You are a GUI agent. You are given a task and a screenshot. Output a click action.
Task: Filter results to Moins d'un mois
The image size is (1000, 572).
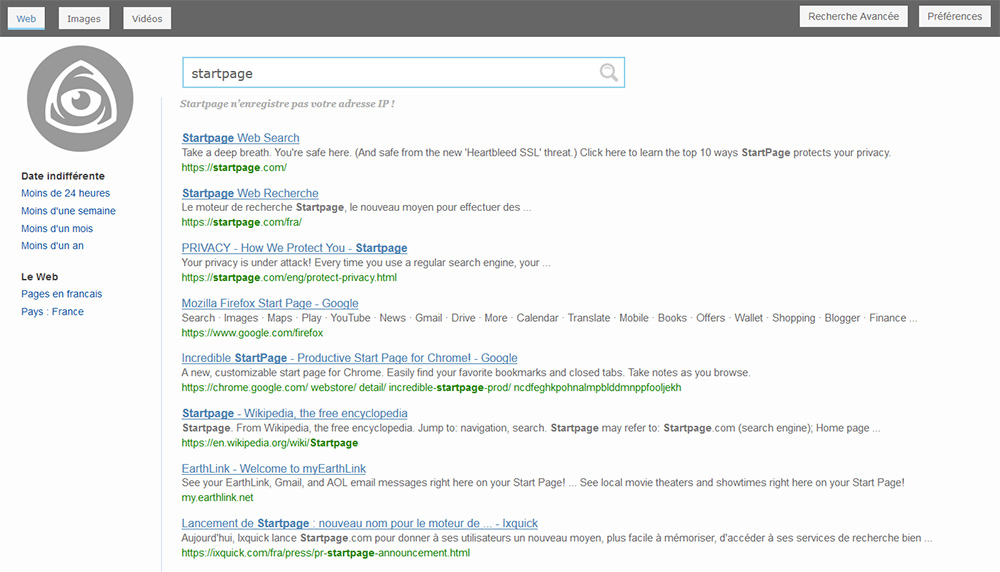point(57,228)
